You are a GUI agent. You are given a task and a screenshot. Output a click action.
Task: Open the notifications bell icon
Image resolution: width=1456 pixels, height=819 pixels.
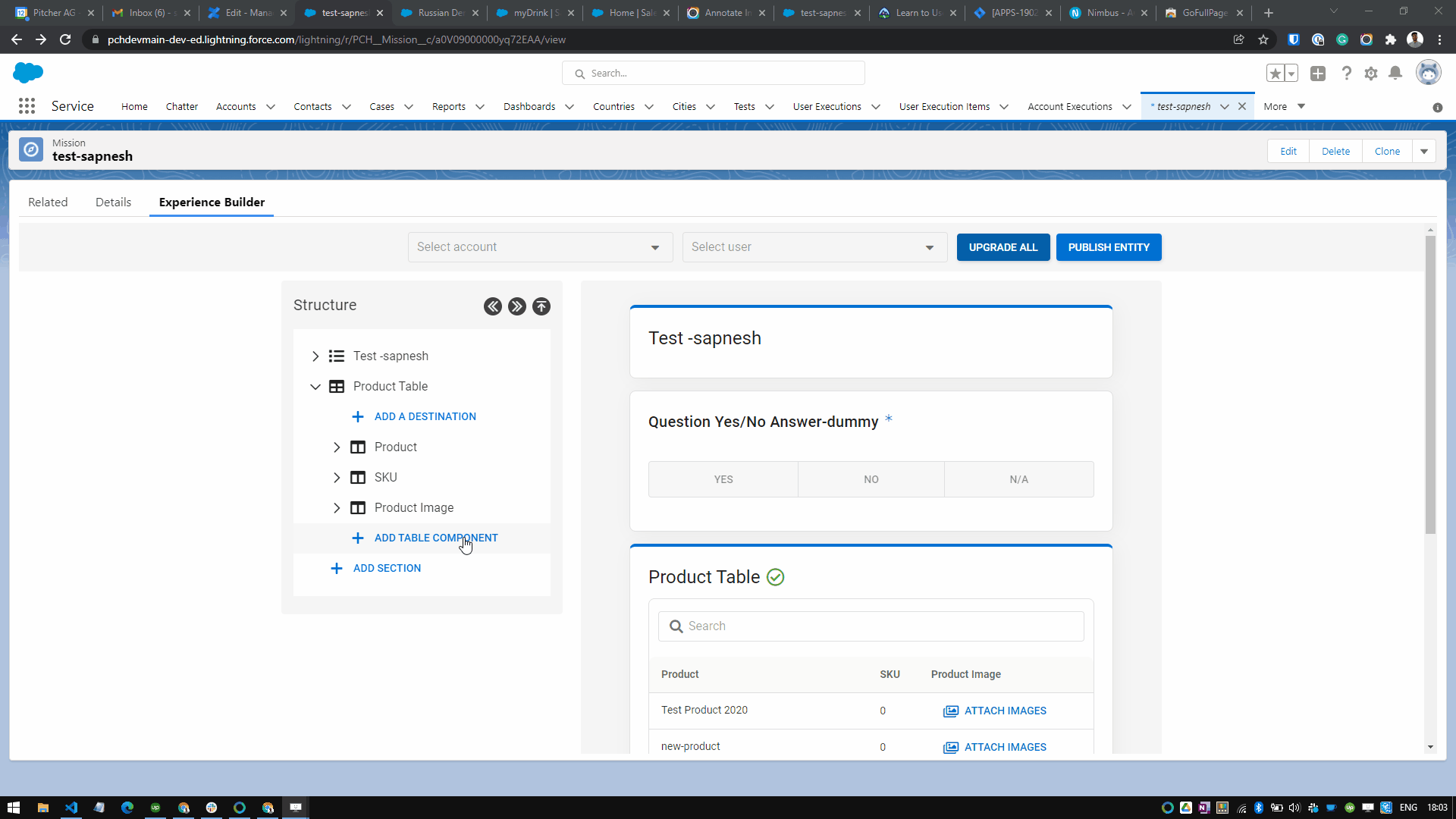[1395, 74]
